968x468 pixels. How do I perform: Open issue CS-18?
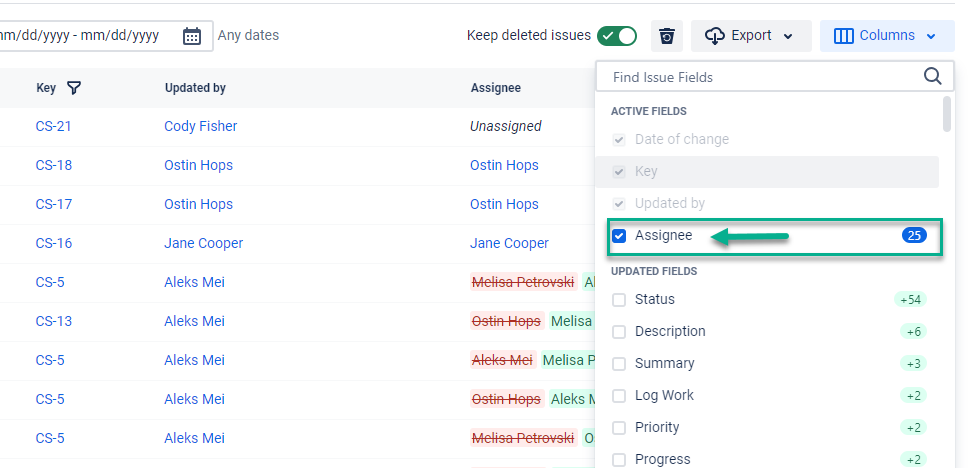pos(54,165)
